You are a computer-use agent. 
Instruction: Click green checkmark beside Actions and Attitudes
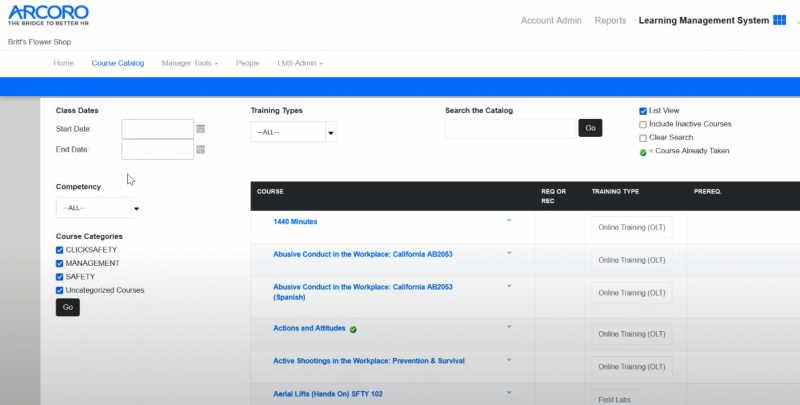coord(354,329)
